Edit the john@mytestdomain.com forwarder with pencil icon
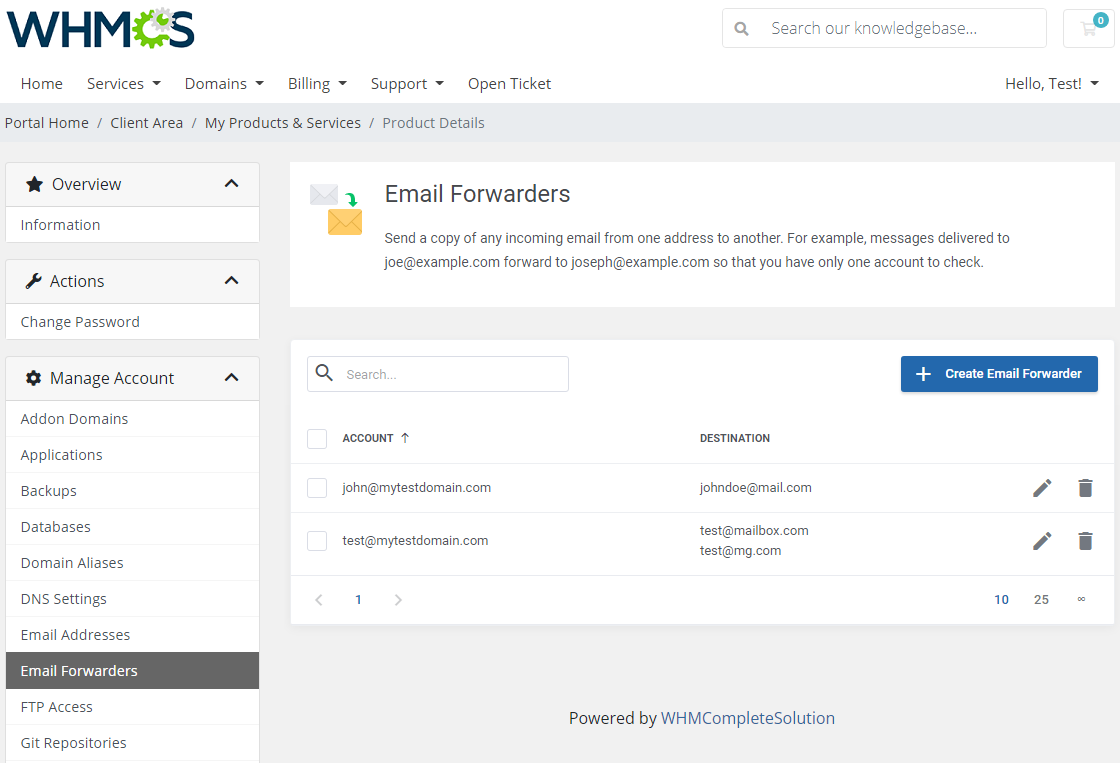1120x763 pixels. (x=1042, y=488)
